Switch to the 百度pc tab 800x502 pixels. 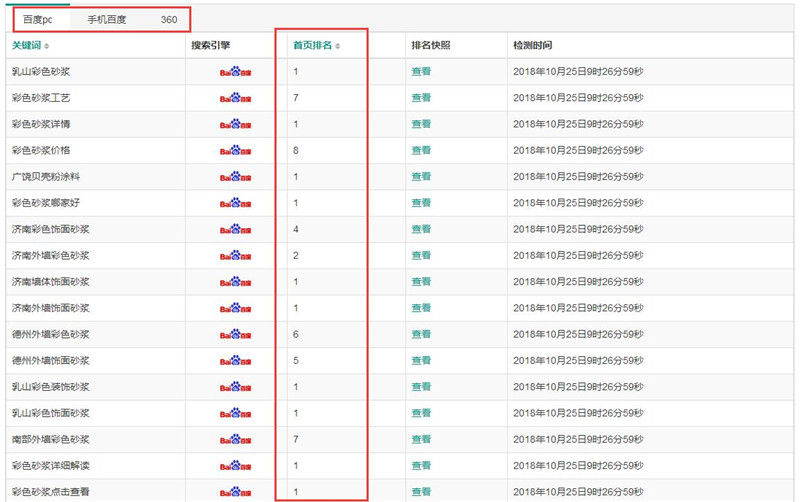click(38, 20)
